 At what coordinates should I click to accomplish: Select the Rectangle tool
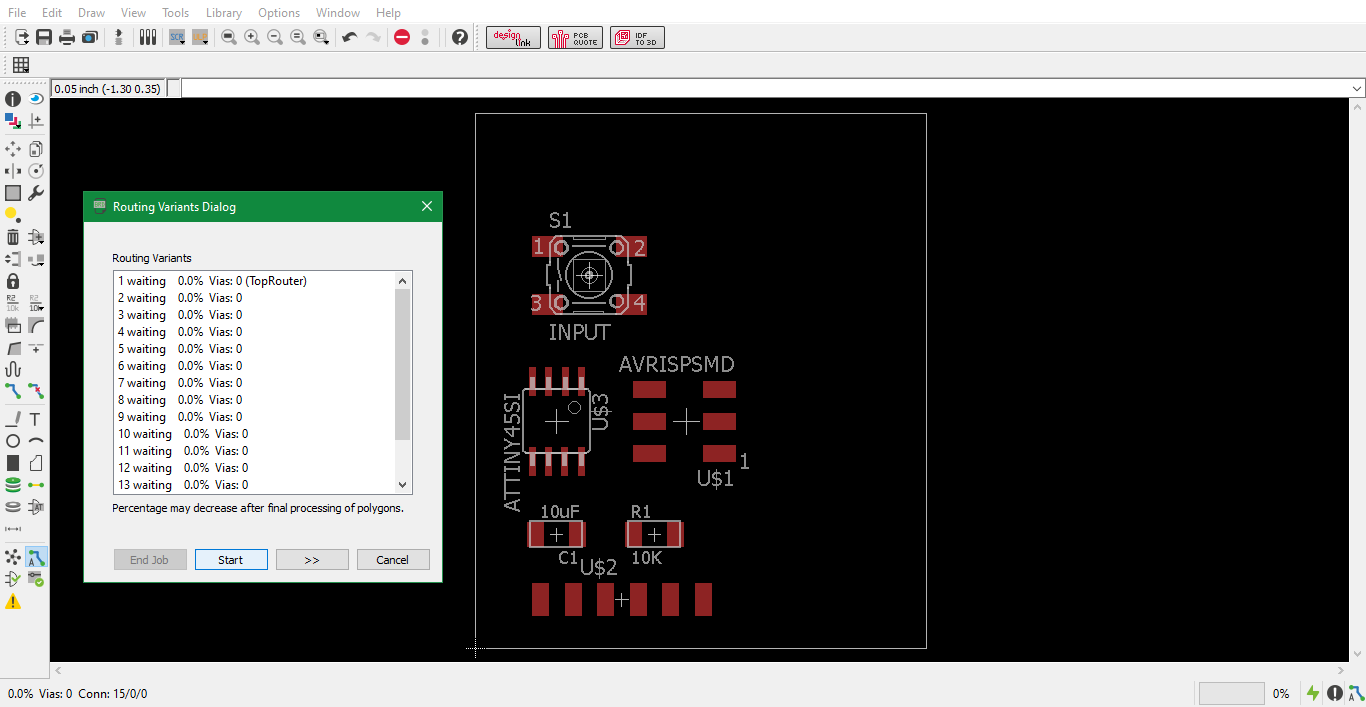pyautogui.click(x=13, y=463)
